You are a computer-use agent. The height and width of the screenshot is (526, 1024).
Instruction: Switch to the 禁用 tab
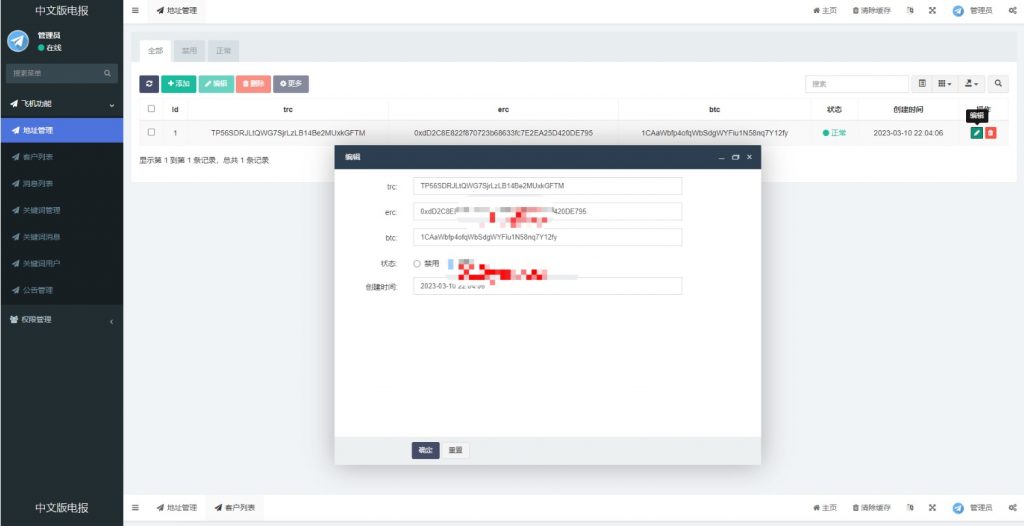click(x=189, y=50)
